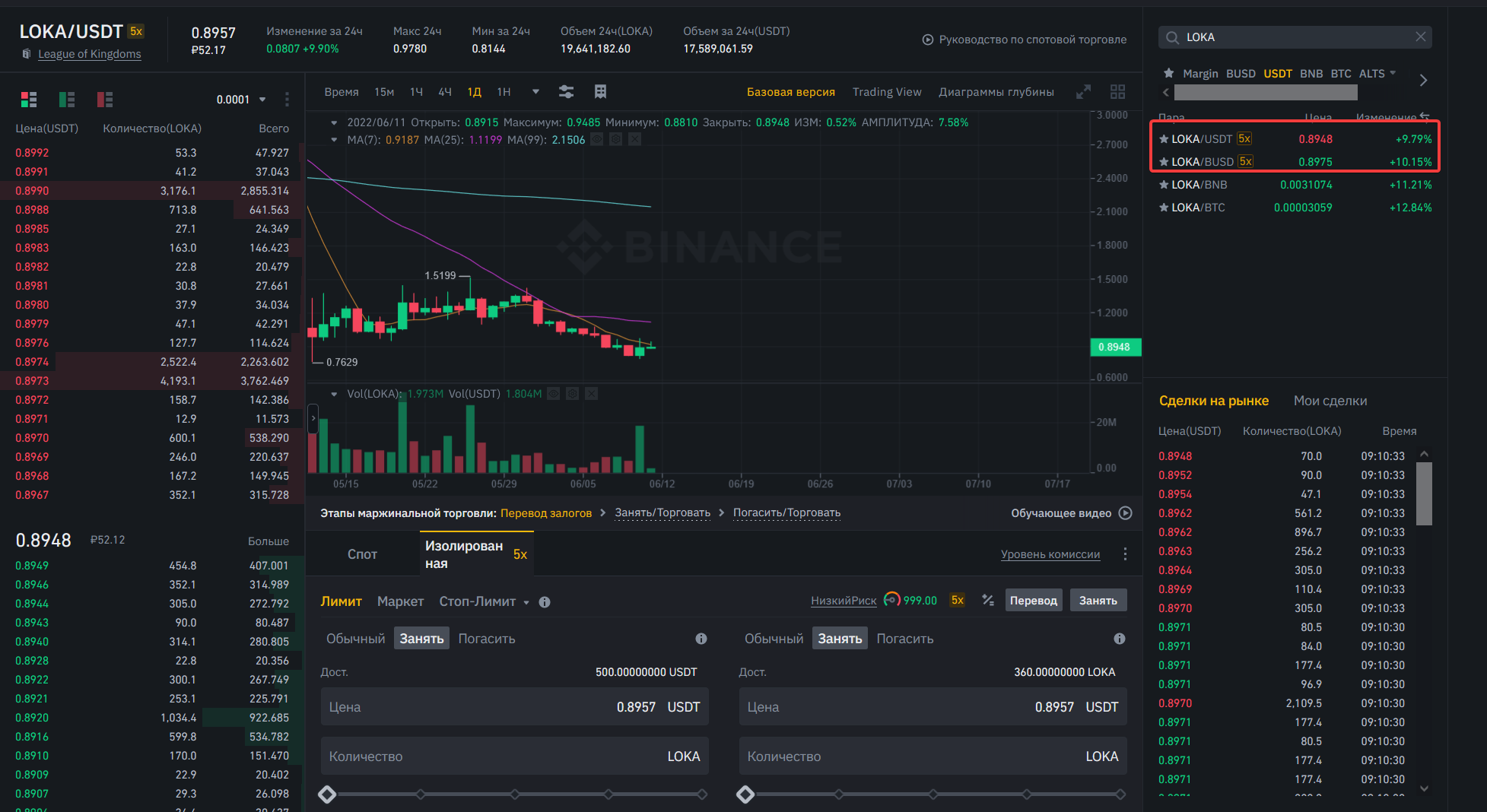Open the multi-chart layout grid icon
The image size is (1487, 812).
pyautogui.click(x=1117, y=92)
